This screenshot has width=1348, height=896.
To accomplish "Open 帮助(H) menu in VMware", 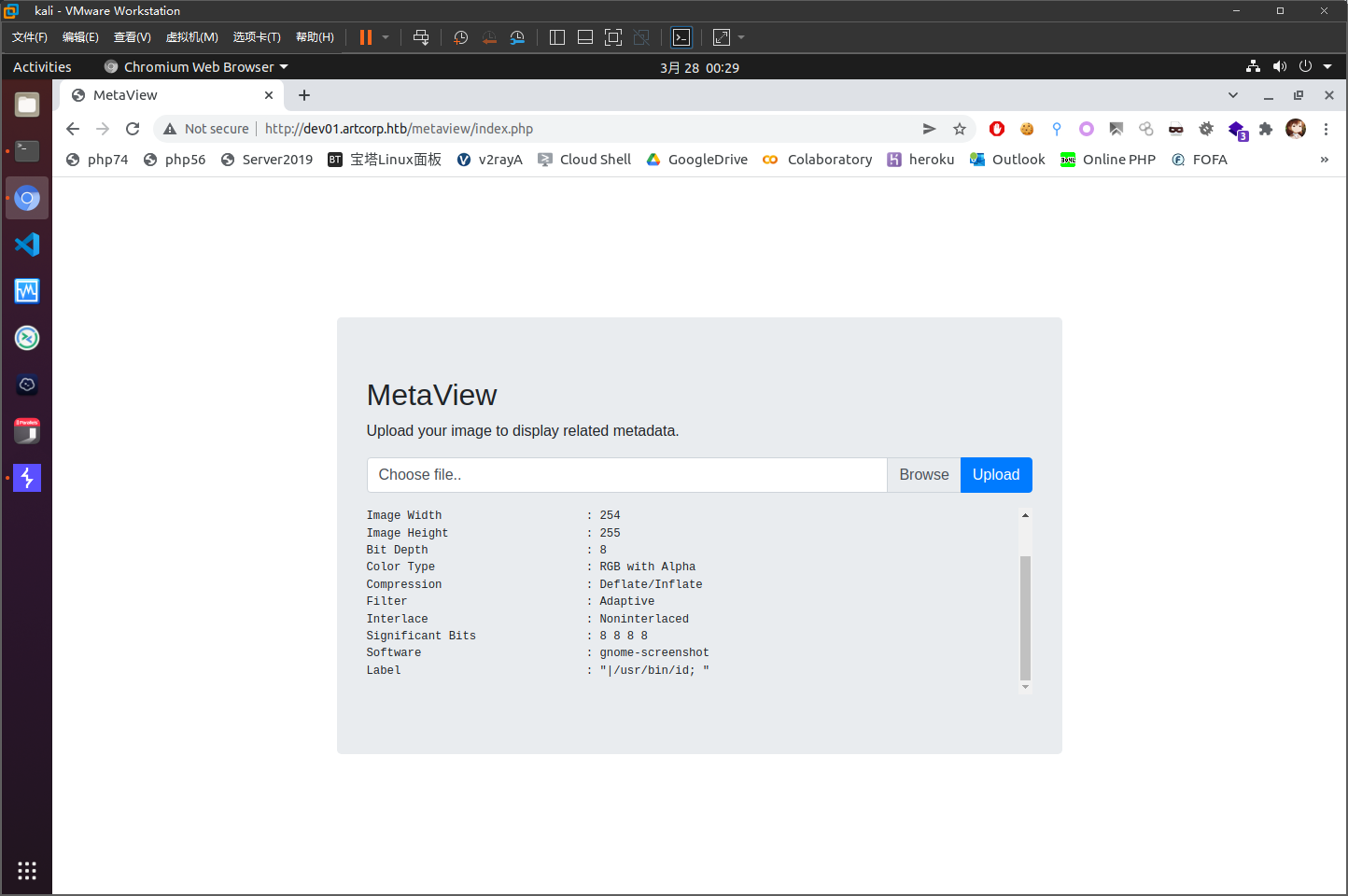I will [x=315, y=37].
